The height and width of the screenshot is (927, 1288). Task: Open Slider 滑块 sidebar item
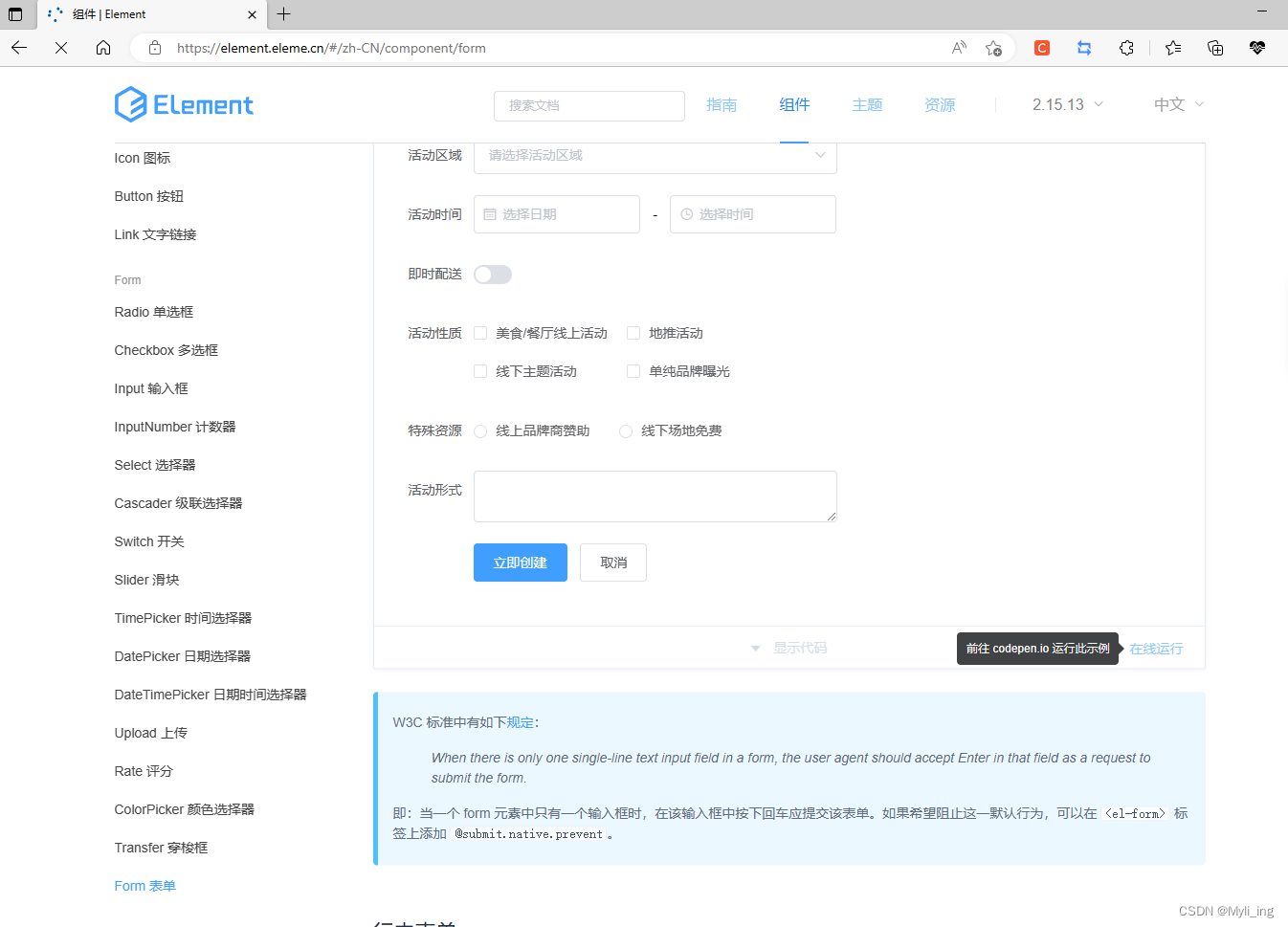click(146, 580)
